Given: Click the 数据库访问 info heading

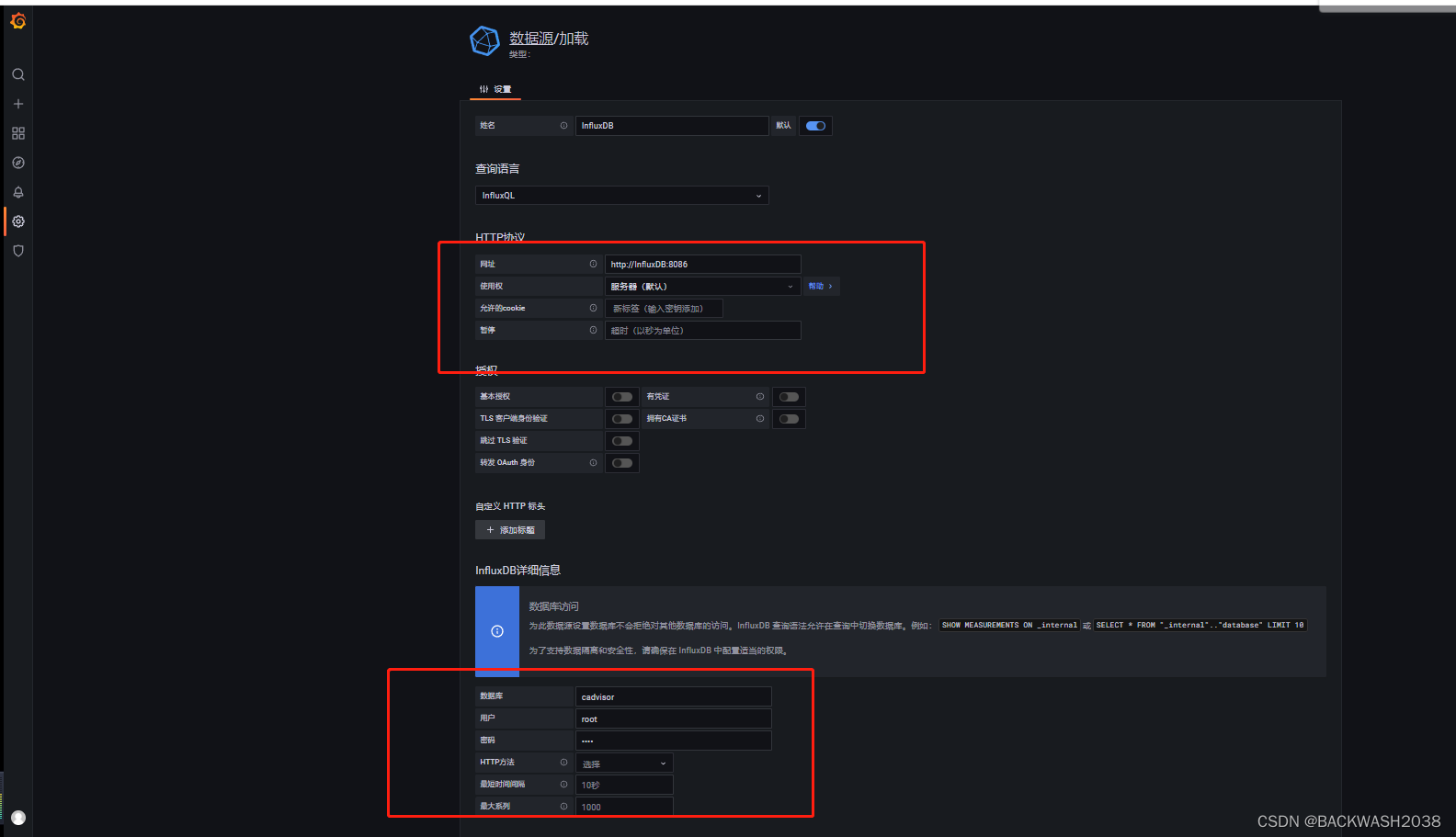Looking at the screenshot, I should click(553, 606).
